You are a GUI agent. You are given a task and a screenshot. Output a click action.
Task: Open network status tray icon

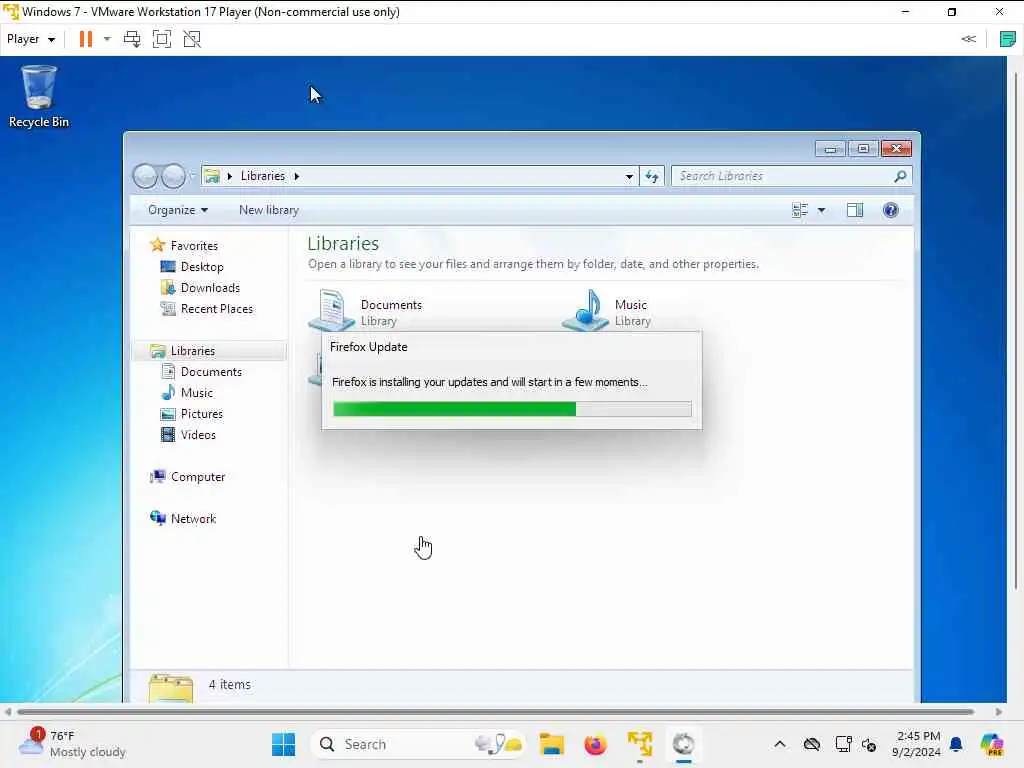(x=843, y=744)
